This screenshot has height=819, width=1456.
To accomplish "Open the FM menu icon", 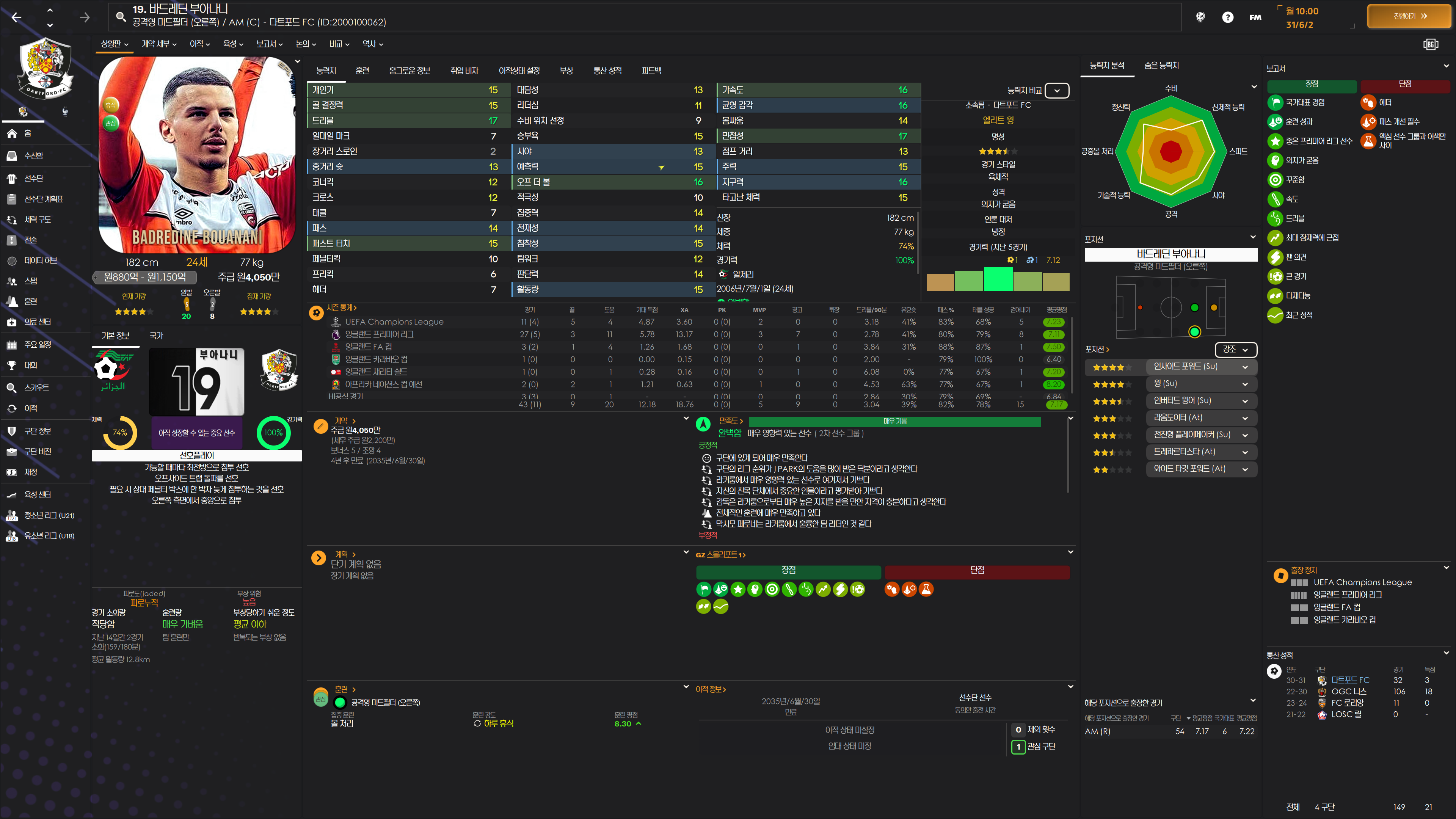I will (1255, 17).
